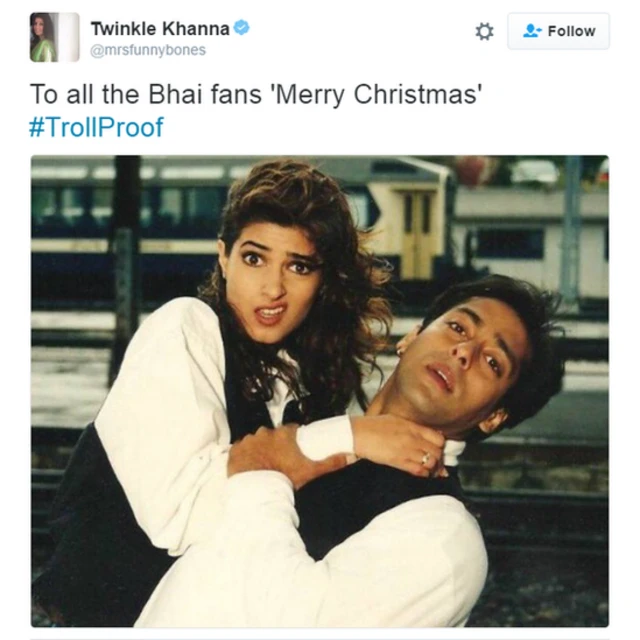
Task: Click the blue verified badge icon
Action: point(242,28)
